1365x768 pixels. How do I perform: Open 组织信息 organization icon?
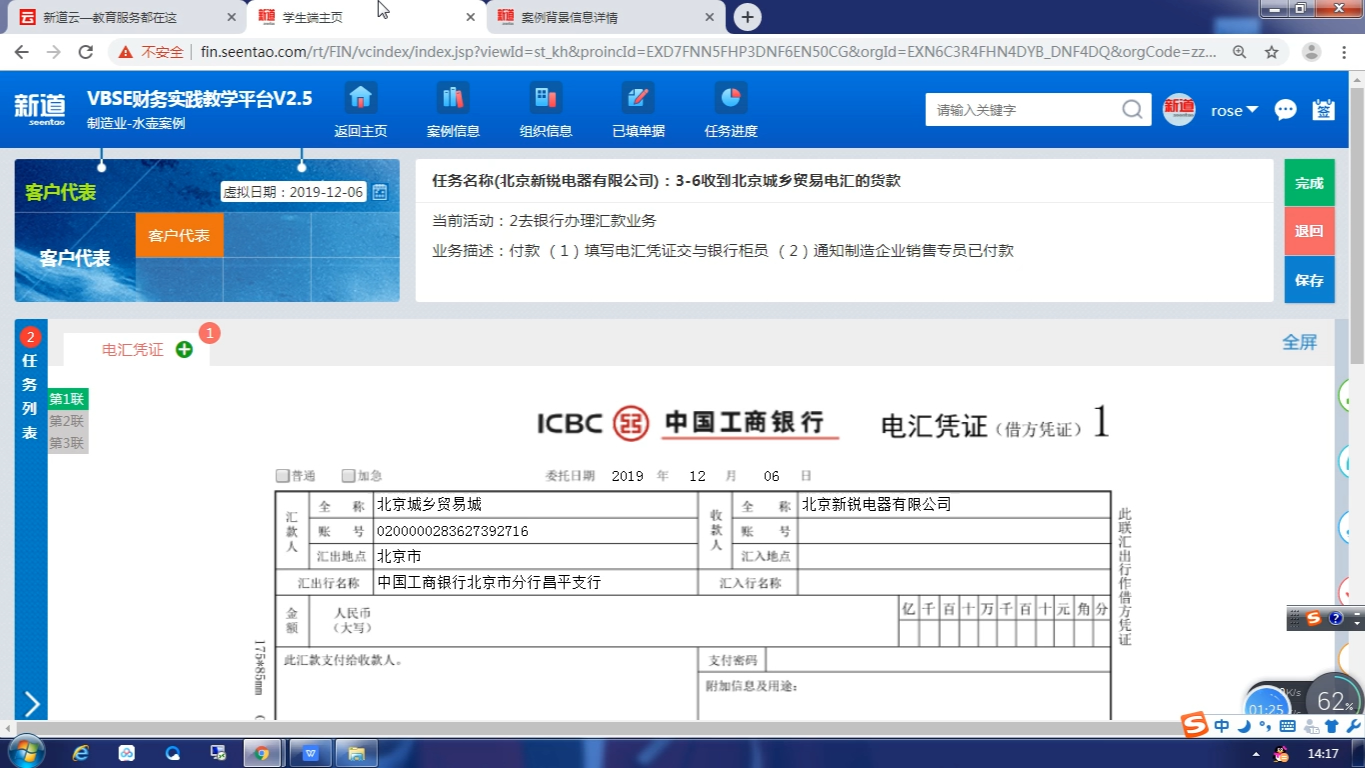(x=546, y=98)
